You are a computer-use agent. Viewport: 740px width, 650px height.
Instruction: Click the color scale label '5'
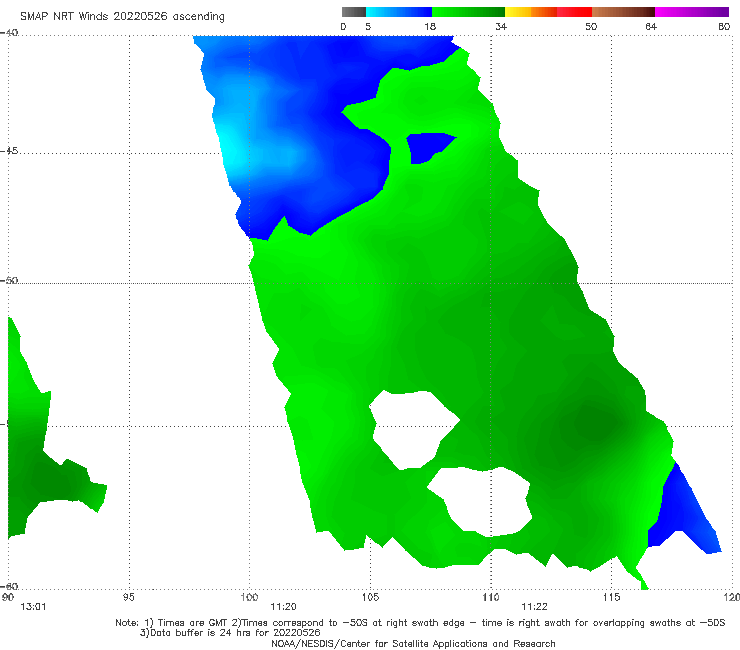pyautogui.click(x=368, y=26)
